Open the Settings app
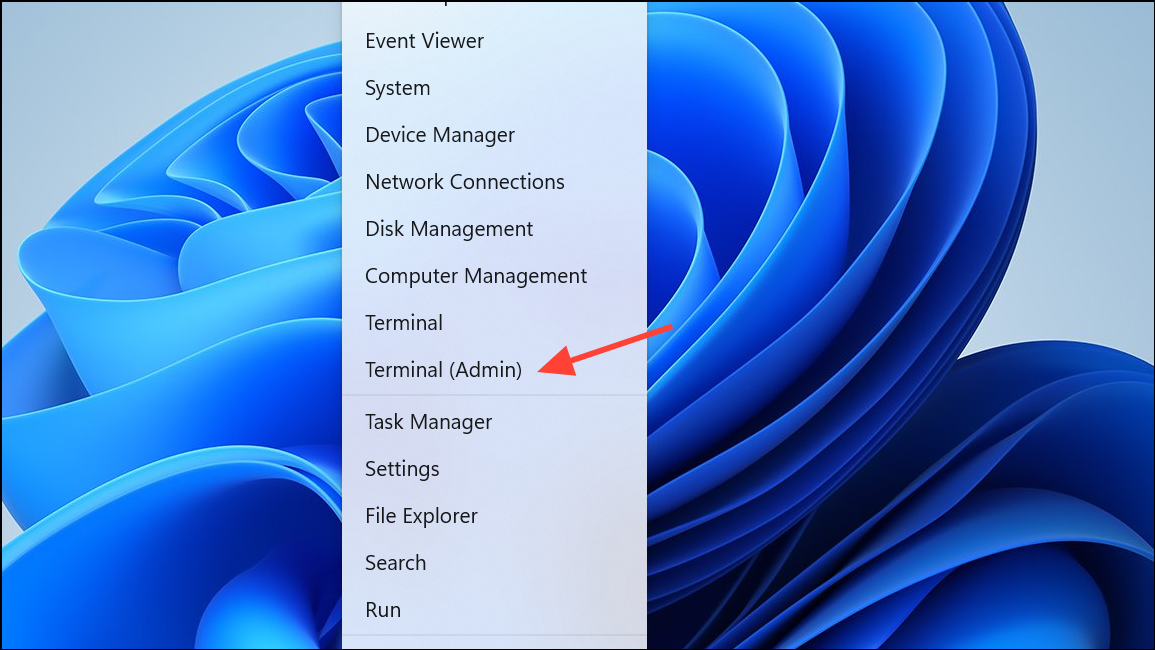The image size is (1155, 650). [x=402, y=469]
